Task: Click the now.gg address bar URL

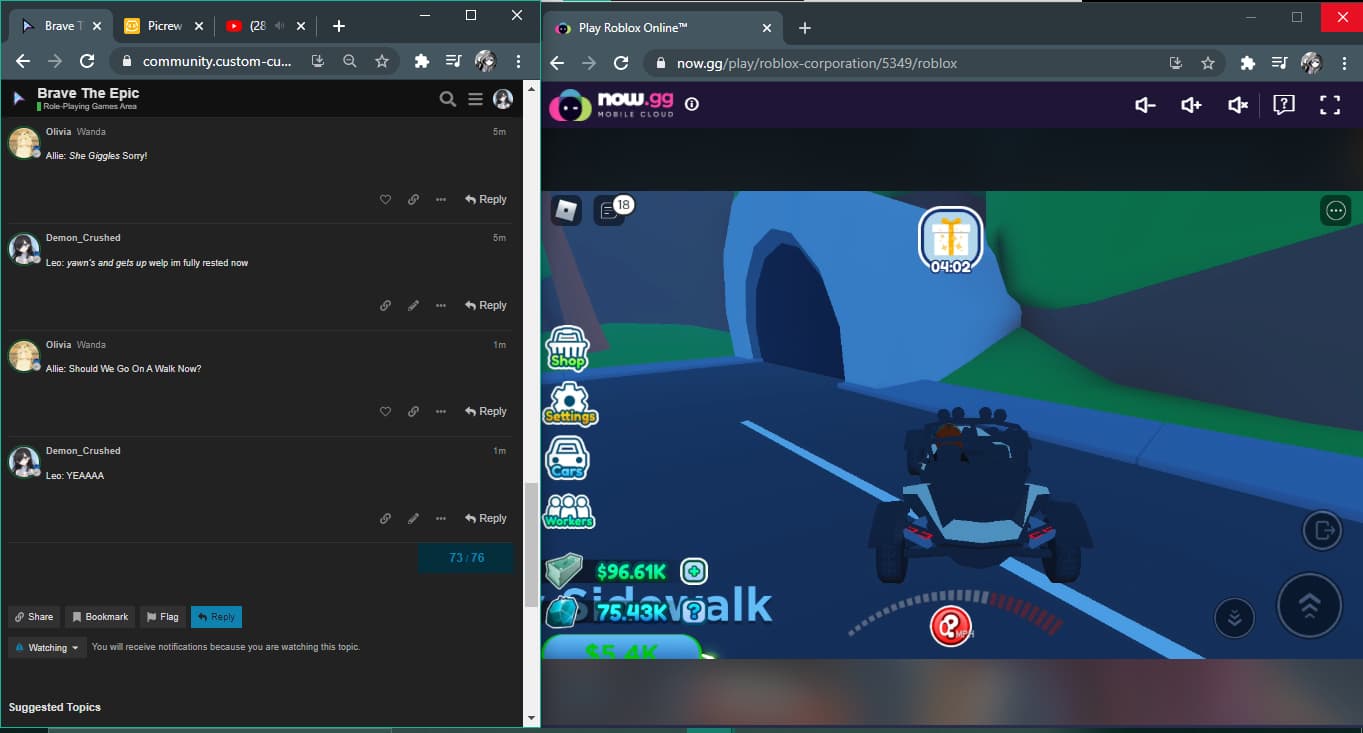Action: [816, 63]
